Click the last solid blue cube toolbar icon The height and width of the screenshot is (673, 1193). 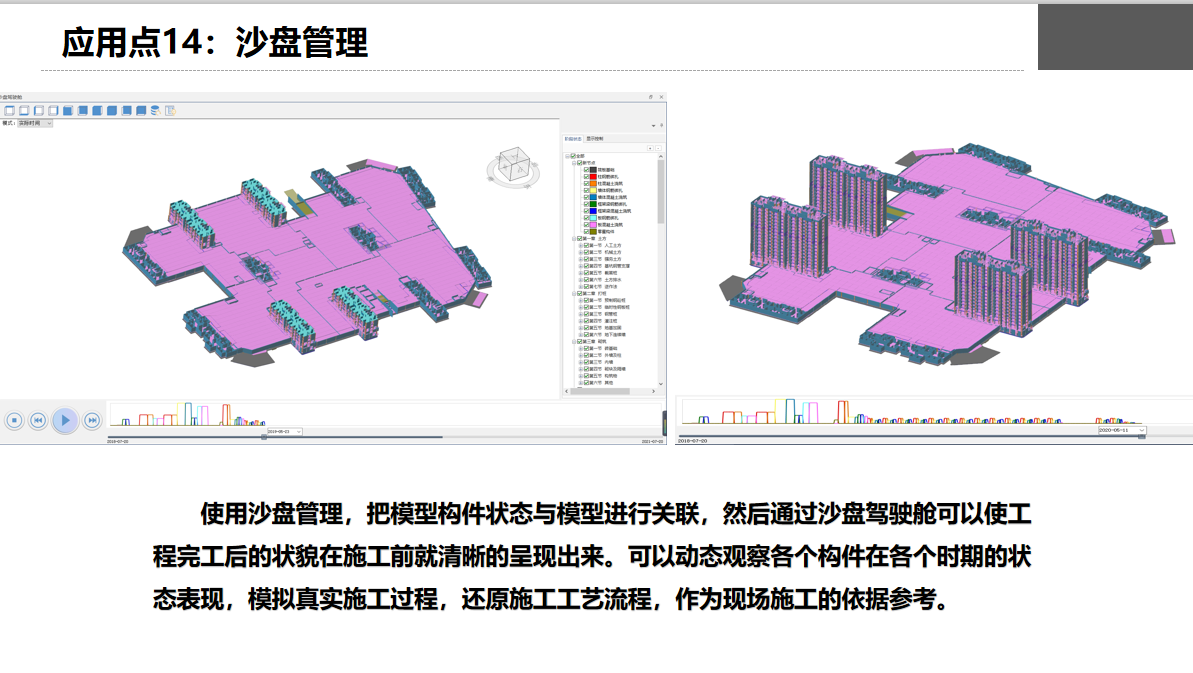pyautogui.click(x=141, y=110)
